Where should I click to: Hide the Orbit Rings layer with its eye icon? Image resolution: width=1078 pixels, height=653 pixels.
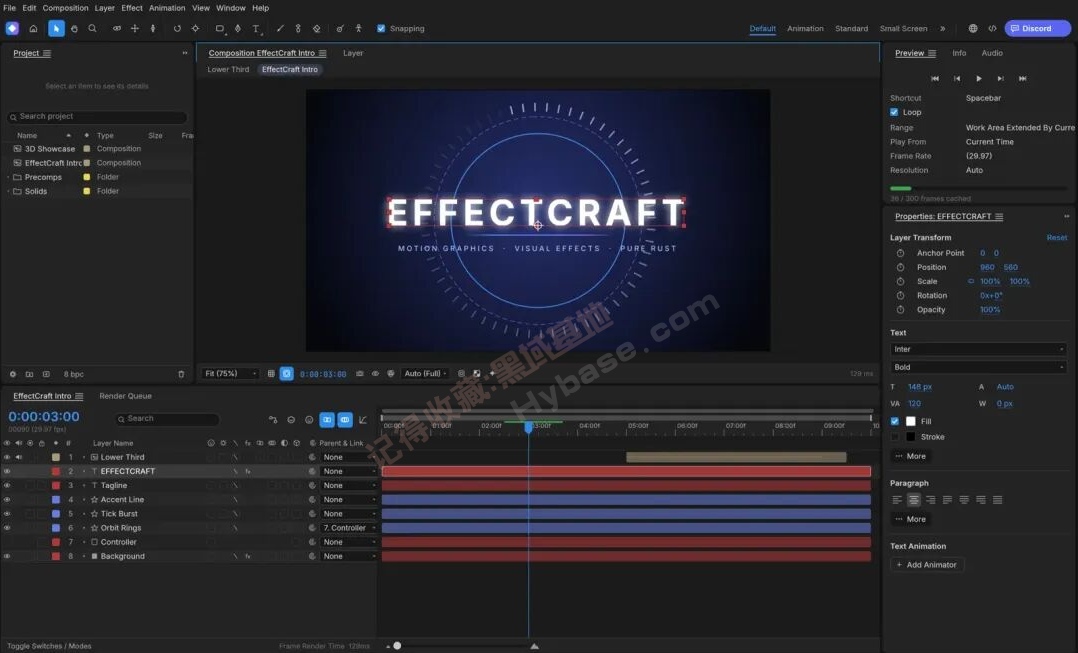pos(7,528)
